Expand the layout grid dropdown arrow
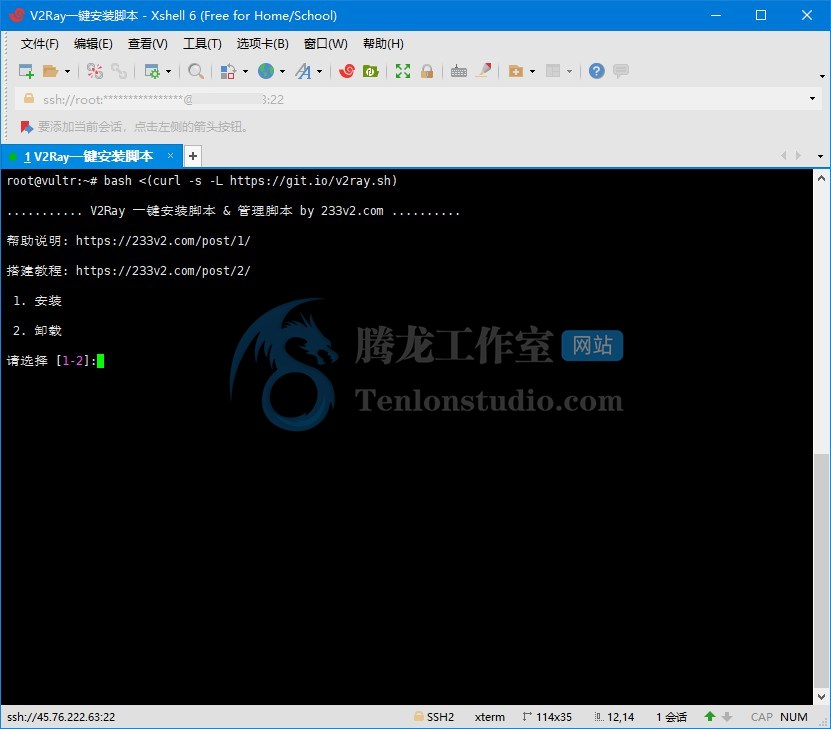The width and height of the screenshot is (831, 729). coord(569,71)
